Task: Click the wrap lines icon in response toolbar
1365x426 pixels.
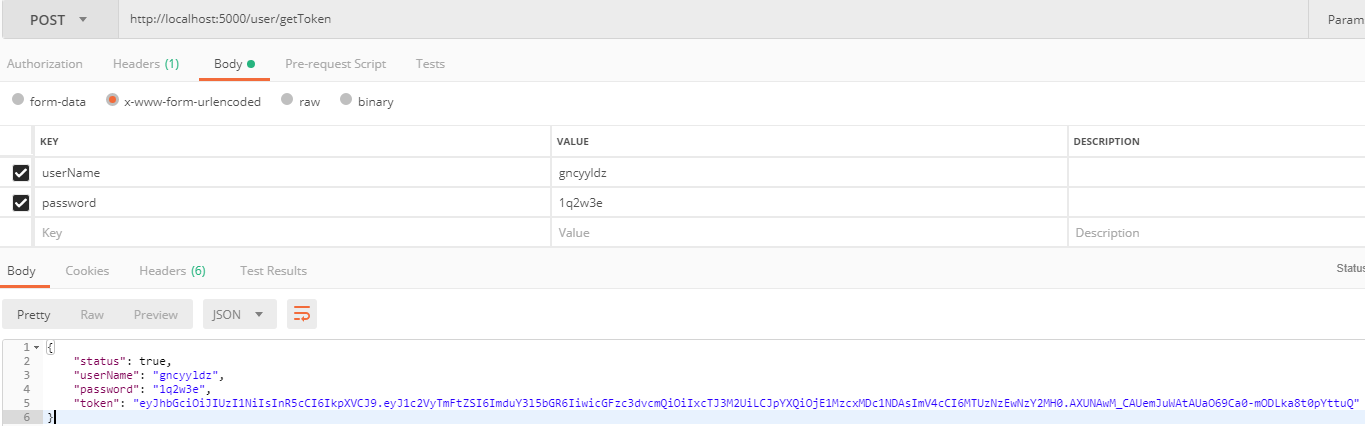Action: (x=301, y=314)
